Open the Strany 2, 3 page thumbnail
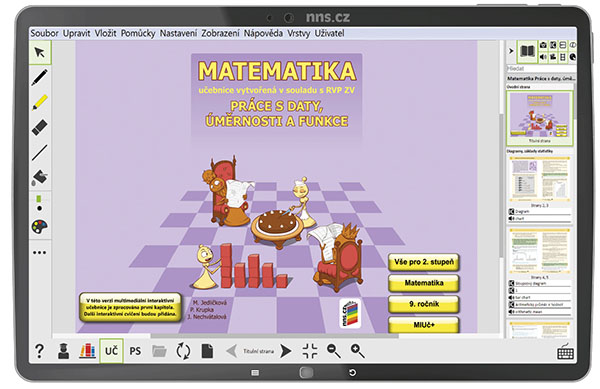 [540, 180]
